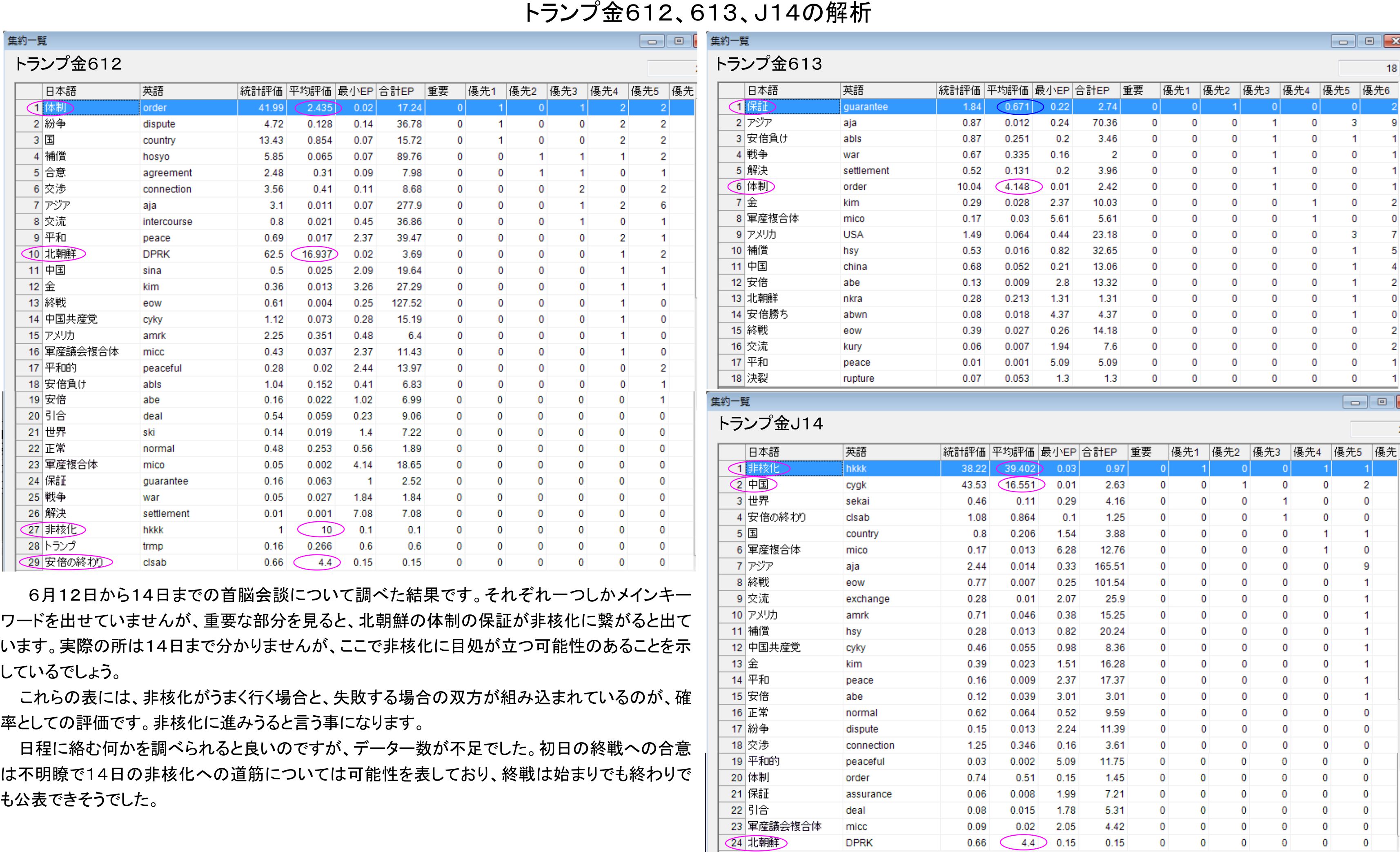Select row 2 中国 in J14 table
This screenshot has height=852, width=1400.
pos(759,485)
